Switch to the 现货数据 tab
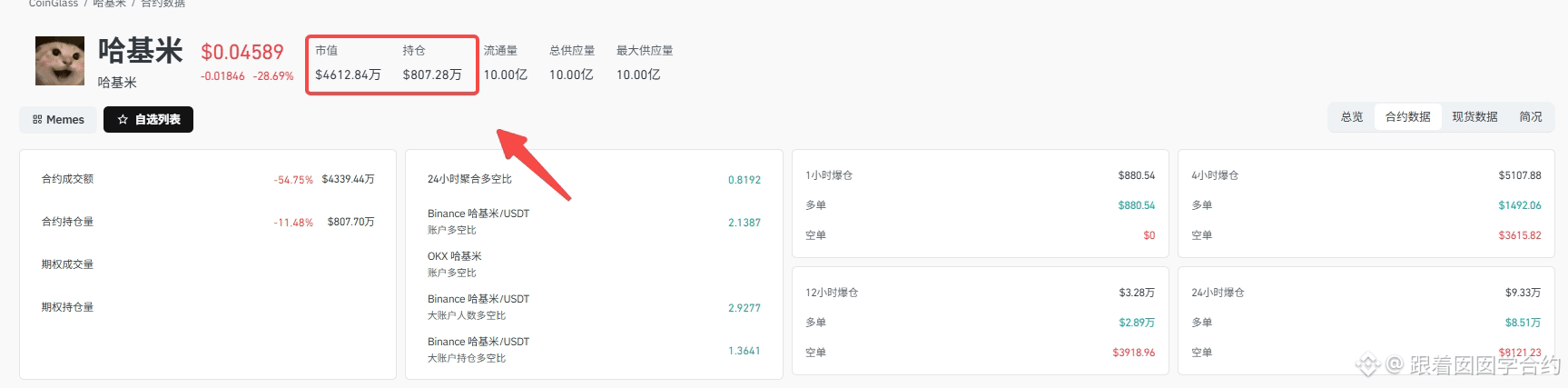This screenshot has width=1568, height=388. click(1474, 116)
